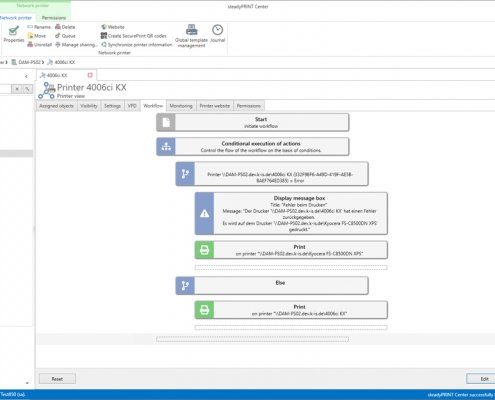The height and width of the screenshot is (400, 495).
Task: Click the Reset button
Action: (x=57, y=379)
